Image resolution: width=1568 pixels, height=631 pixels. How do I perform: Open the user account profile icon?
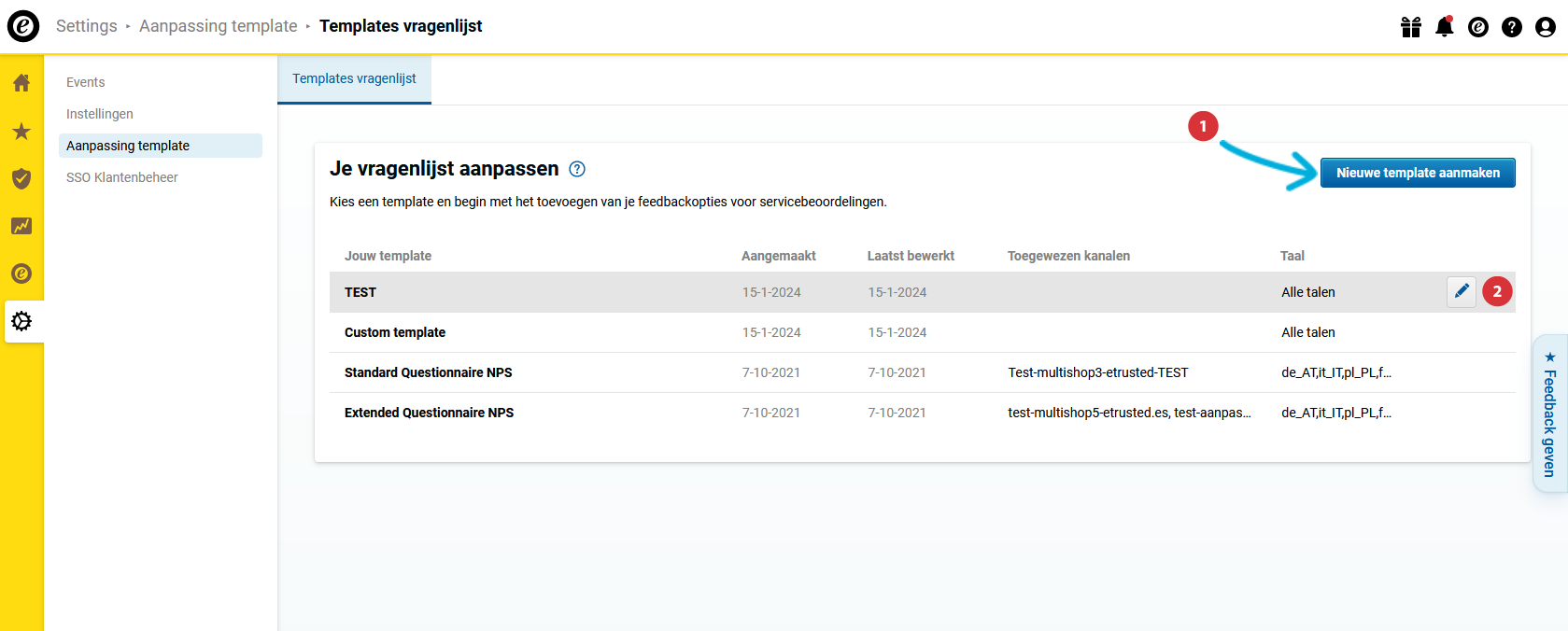pyautogui.click(x=1546, y=27)
